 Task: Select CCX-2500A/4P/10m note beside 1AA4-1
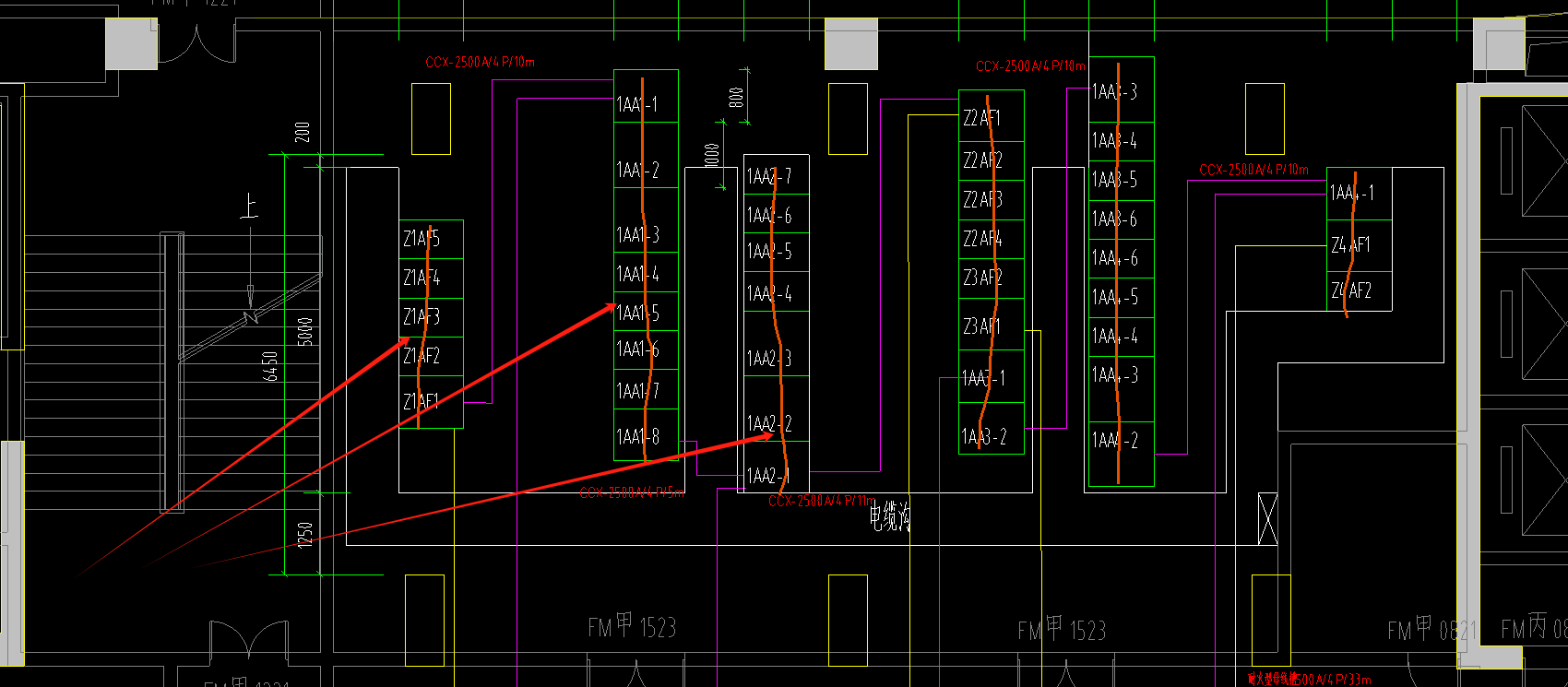click(1253, 170)
